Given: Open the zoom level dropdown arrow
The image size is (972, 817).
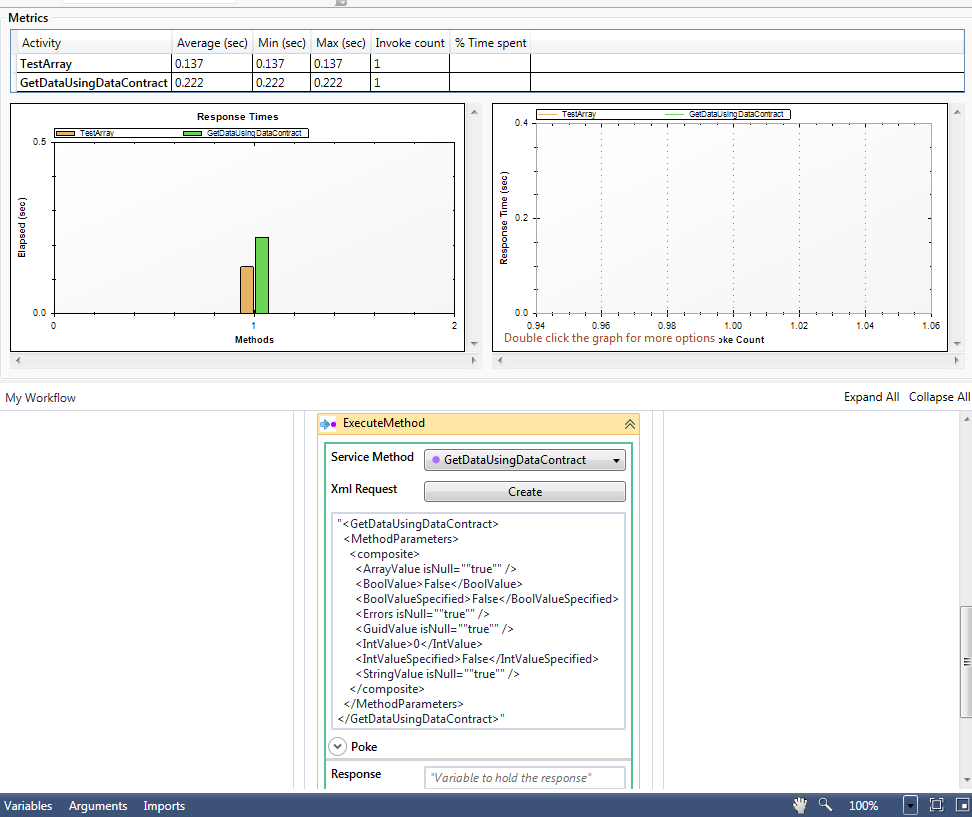Looking at the screenshot, I should (x=909, y=805).
